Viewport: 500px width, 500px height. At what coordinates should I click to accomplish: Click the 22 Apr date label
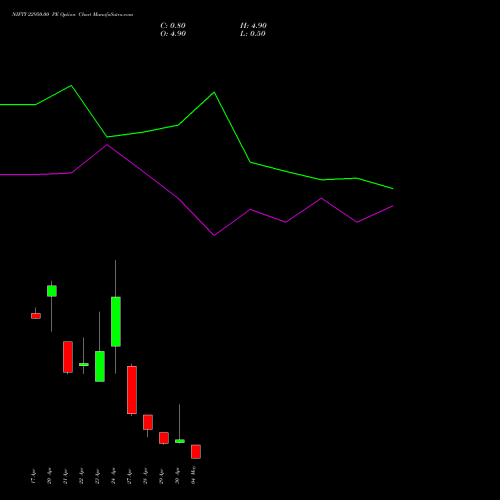81,477
